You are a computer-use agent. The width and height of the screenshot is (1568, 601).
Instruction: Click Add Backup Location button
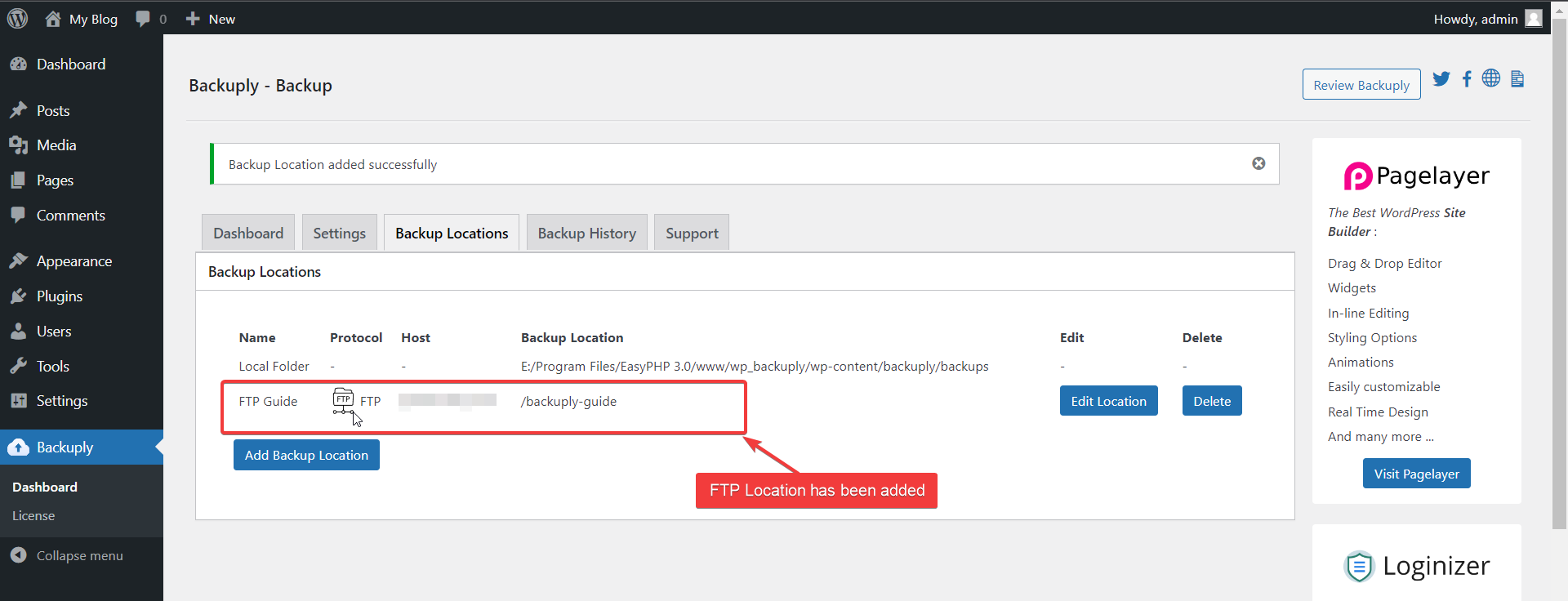306,455
